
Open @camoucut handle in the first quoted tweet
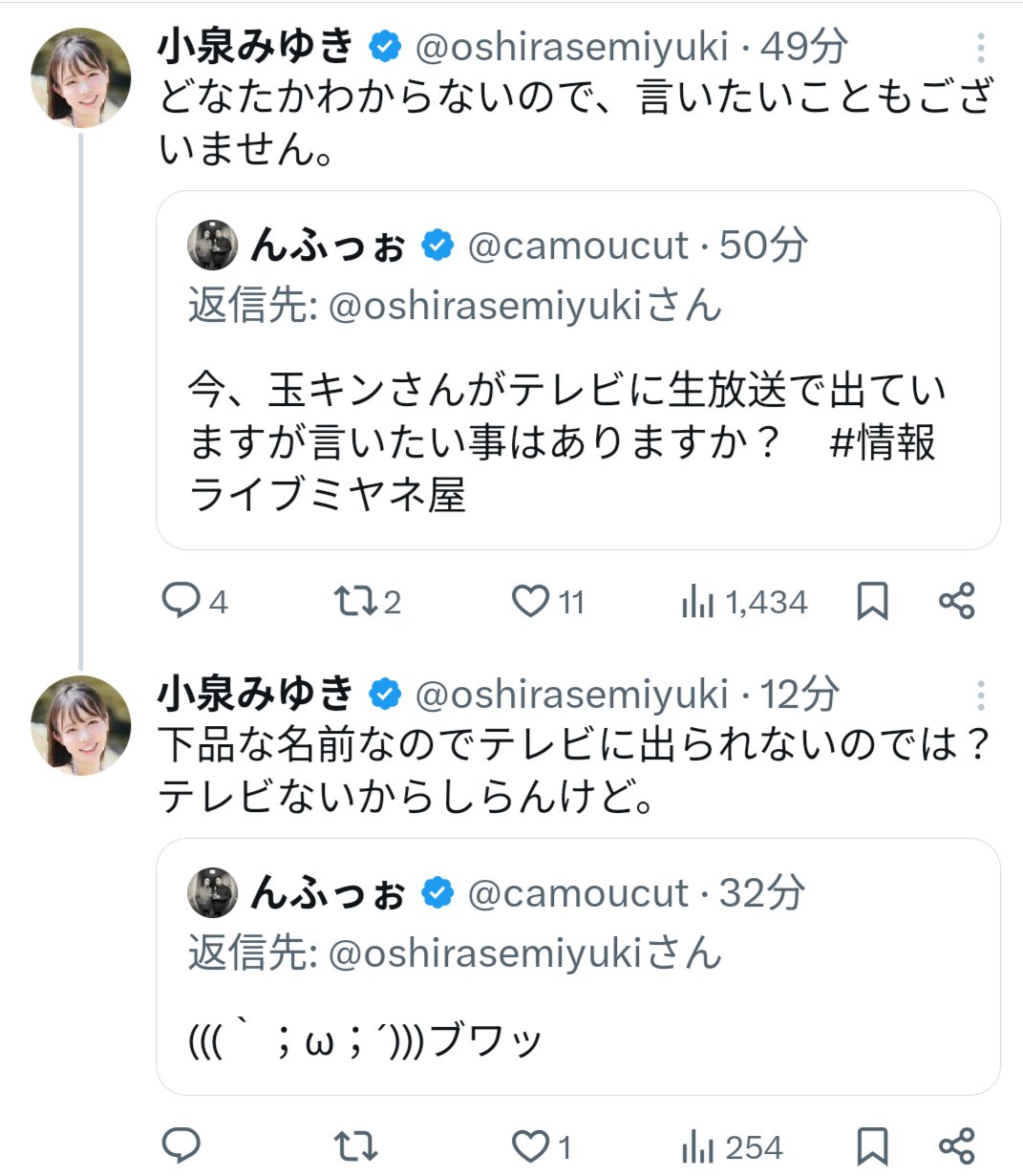coord(577,246)
